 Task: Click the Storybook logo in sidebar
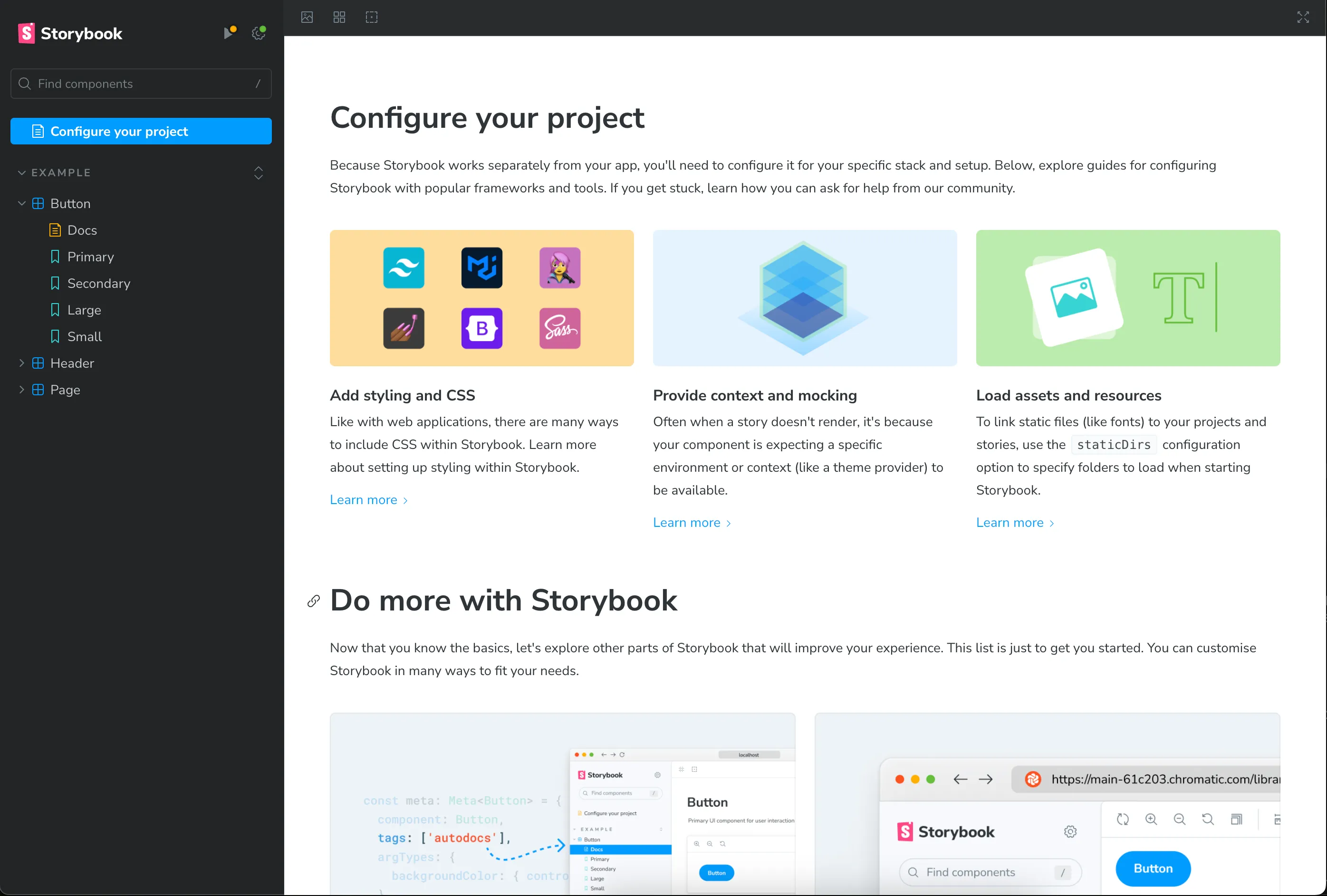pos(70,34)
